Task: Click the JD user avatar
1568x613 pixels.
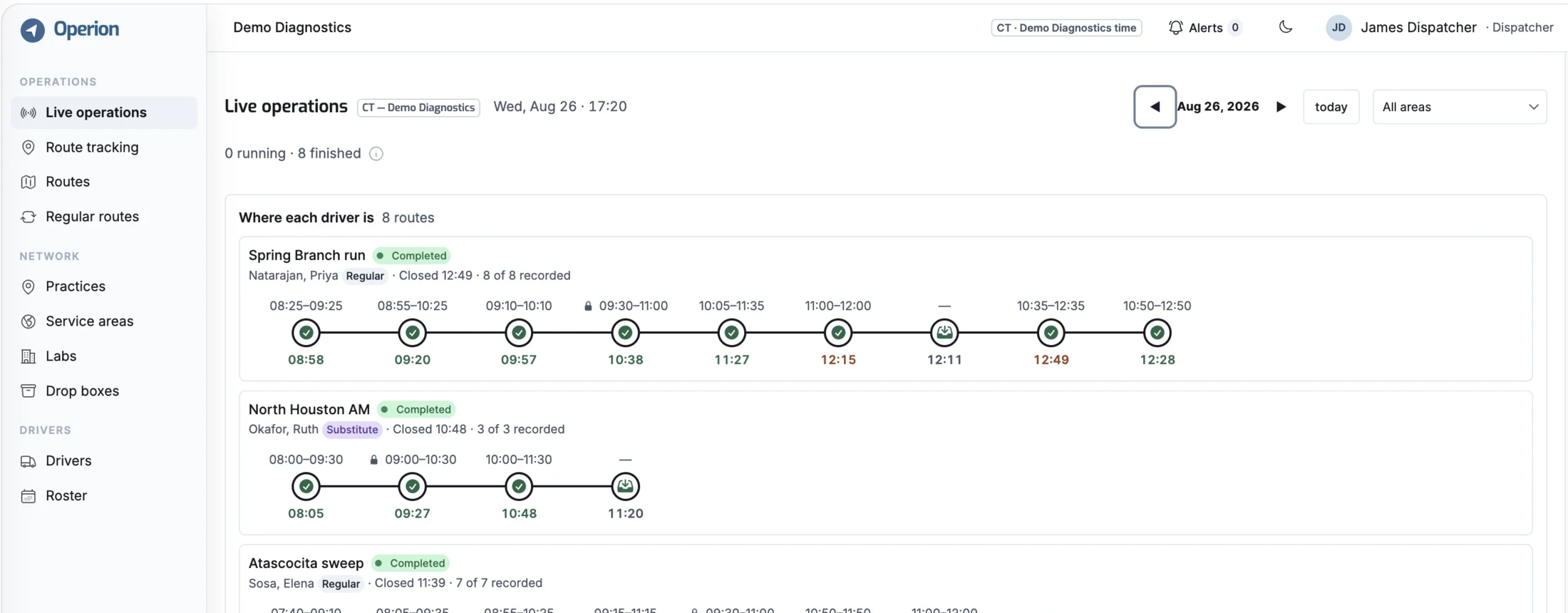Action: 1339,28
